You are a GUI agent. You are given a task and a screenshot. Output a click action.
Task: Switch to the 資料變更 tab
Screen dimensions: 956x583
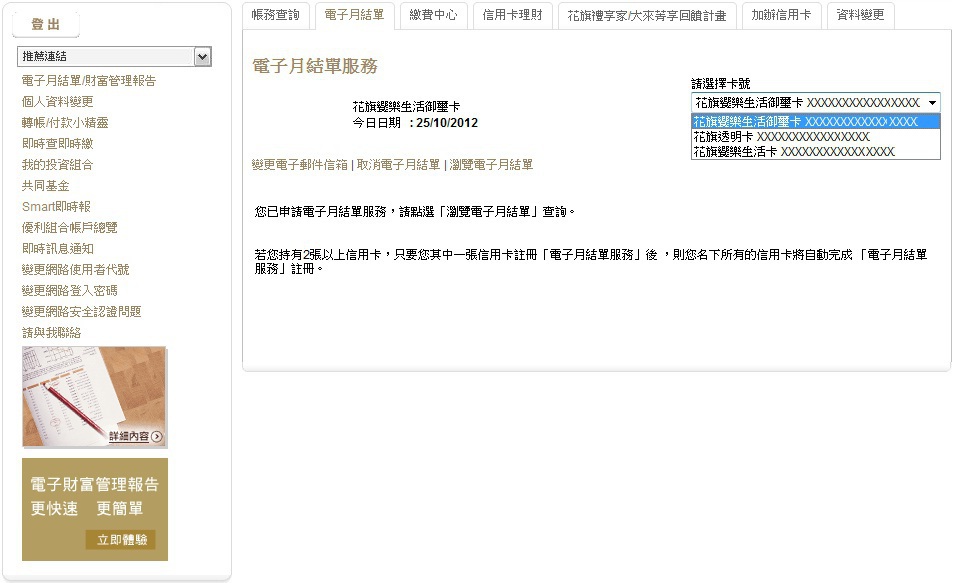[x=860, y=15]
